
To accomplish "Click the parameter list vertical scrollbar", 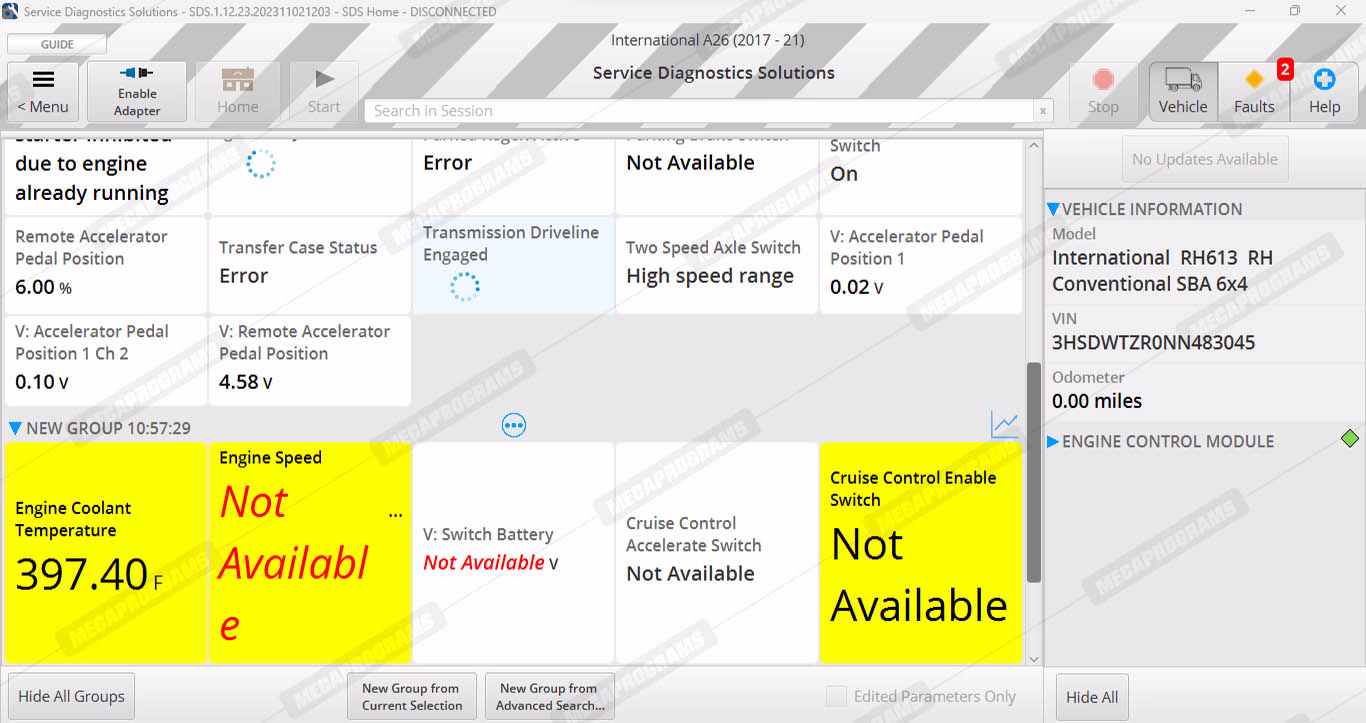I will 1034,473.
